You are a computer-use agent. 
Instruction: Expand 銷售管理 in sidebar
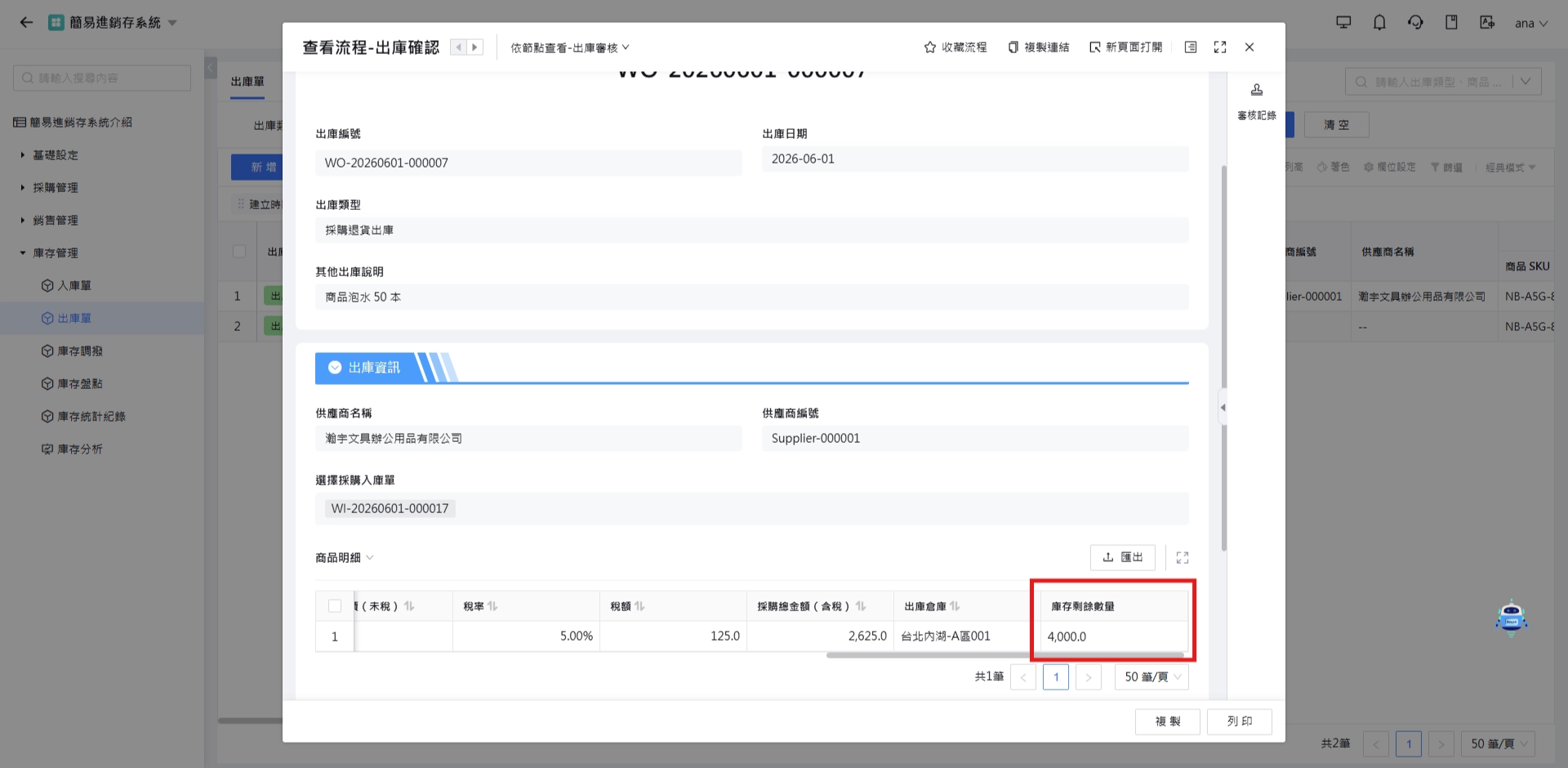[56, 221]
